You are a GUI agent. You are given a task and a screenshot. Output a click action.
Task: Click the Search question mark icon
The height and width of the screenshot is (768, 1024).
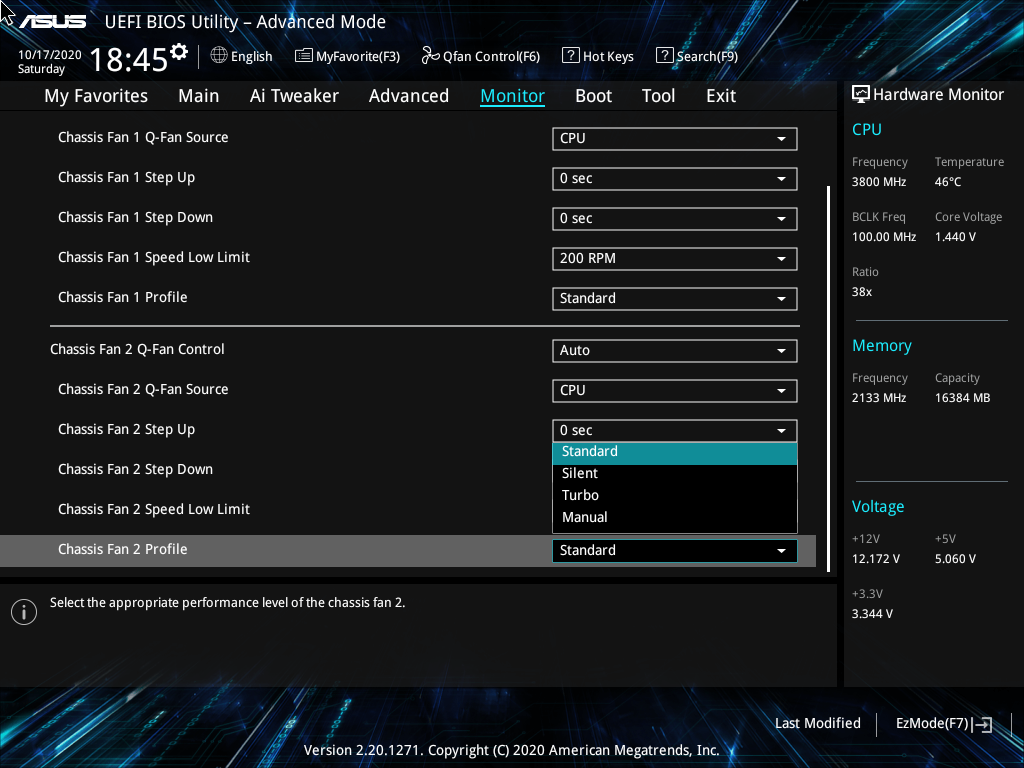[664, 56]
